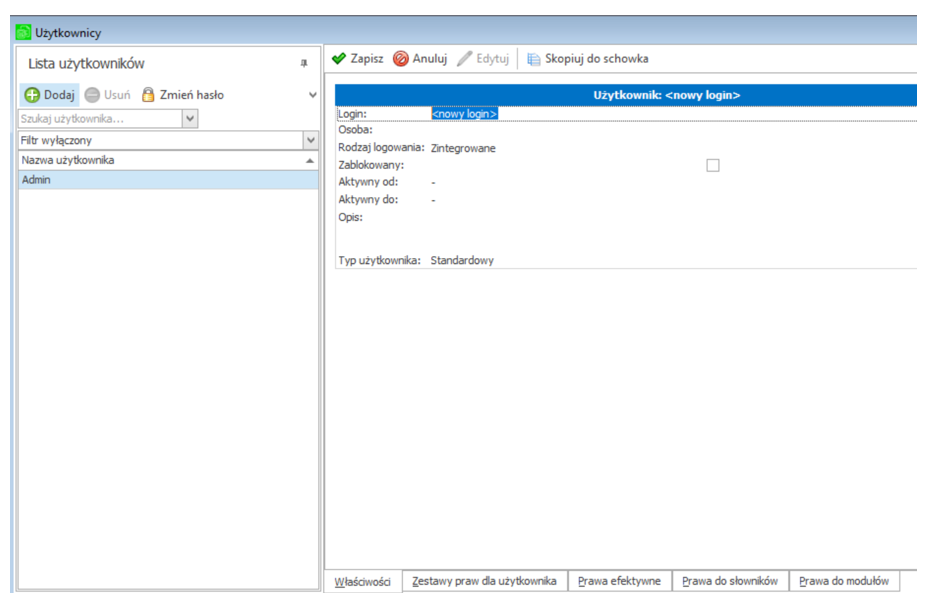Click the Użytkownik: <nowy login> header bar

click(625, 95)
